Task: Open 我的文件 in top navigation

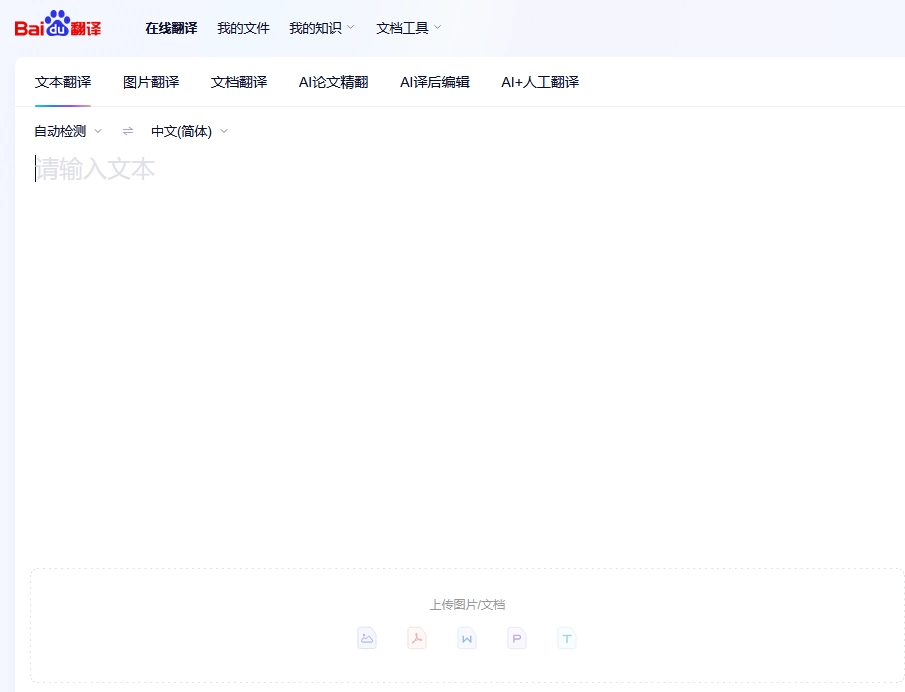Action: tap(243, 28)
